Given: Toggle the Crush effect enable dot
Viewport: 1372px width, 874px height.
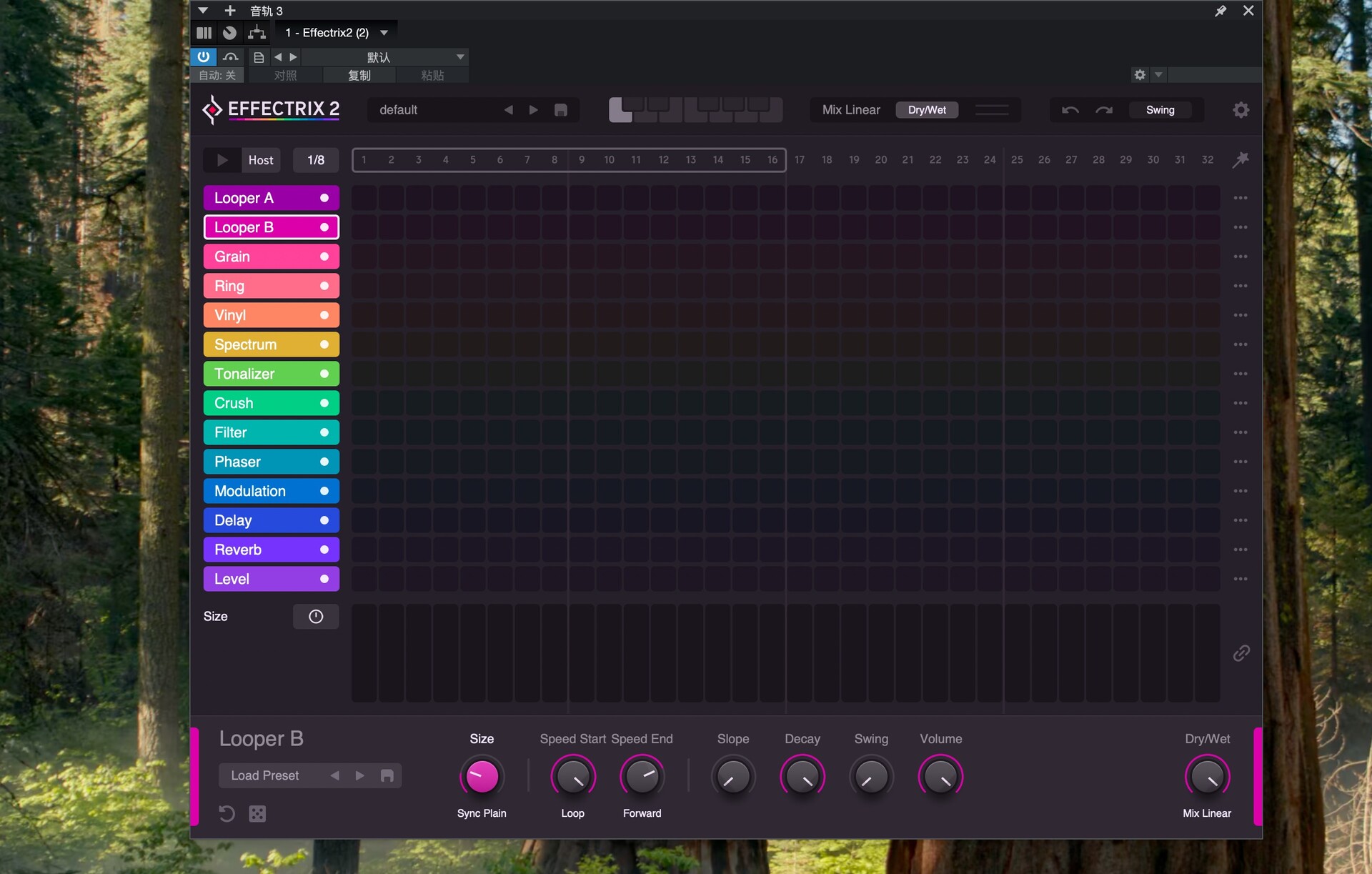Looking at the screenshot, I should pos(324,403).
